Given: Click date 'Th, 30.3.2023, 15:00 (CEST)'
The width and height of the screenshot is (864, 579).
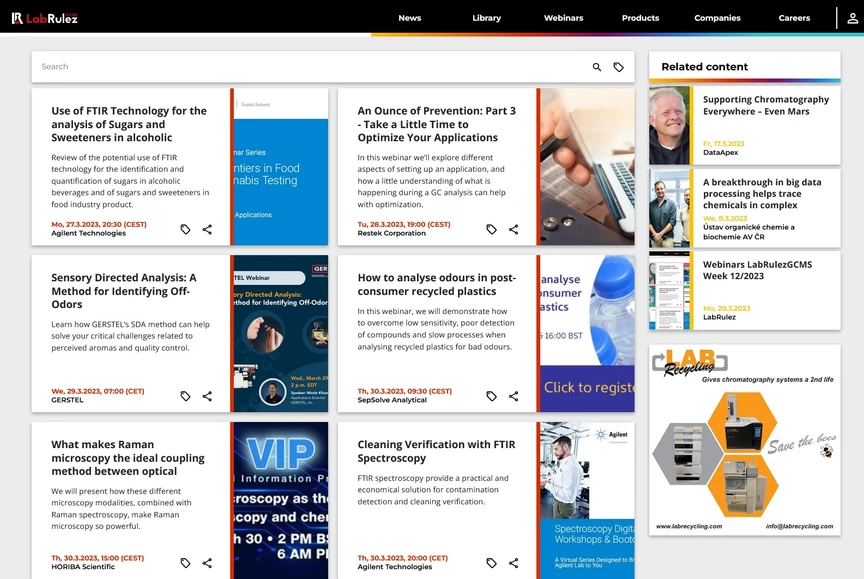Looking at the screenshot, I should point(98,558).
